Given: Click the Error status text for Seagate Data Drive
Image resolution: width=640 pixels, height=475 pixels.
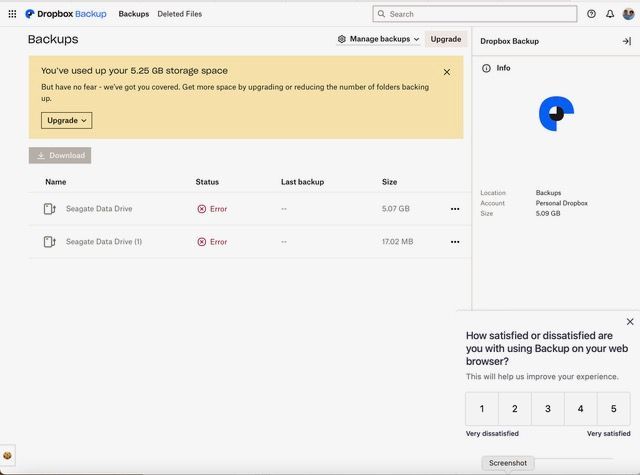Looking at the screenshot, I should [218, 209].
